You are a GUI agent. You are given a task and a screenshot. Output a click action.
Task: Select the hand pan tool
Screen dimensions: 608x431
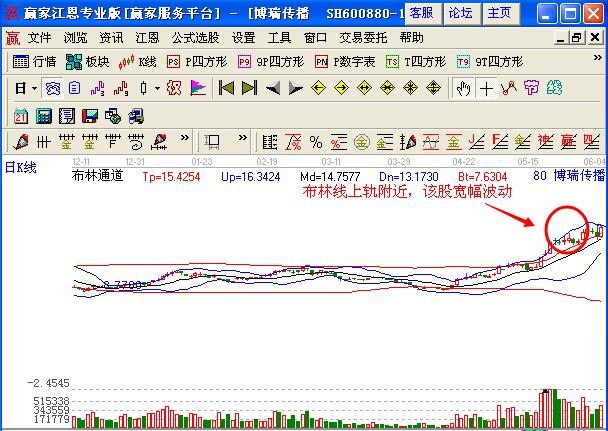pyautogui.click(x=464, y=89)
